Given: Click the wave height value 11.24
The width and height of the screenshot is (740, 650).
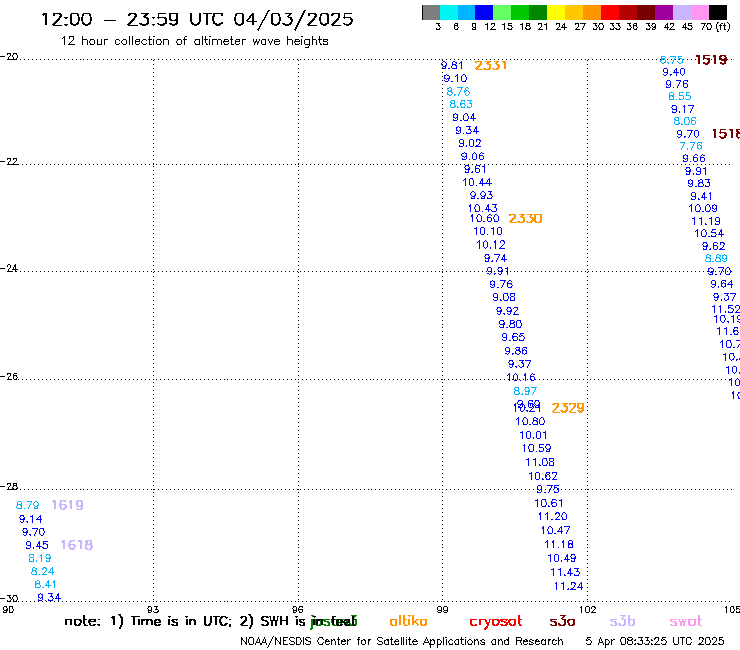Looking at the screenshot, I should point(569,586).
